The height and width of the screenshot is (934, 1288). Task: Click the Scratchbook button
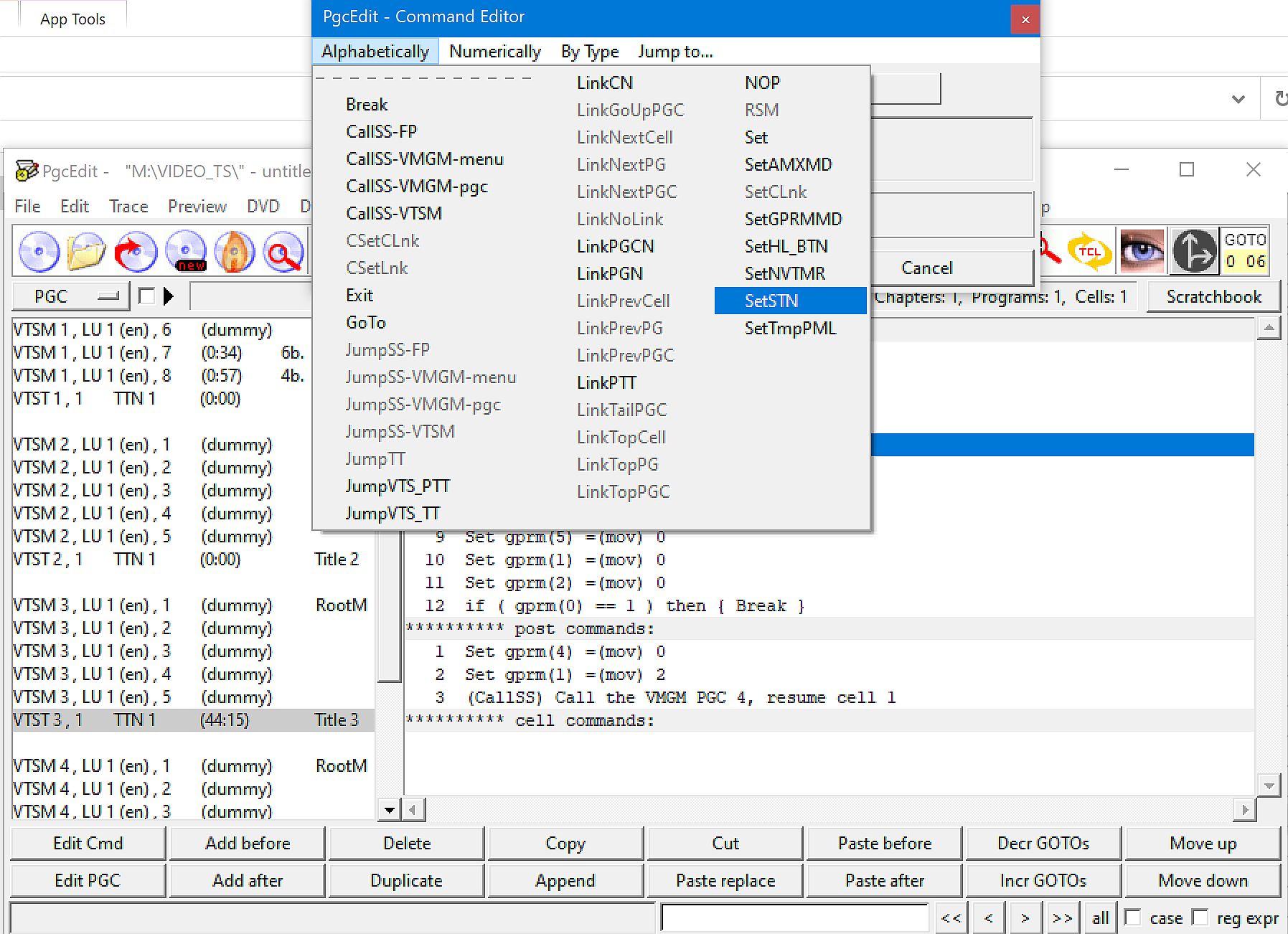(x=1213, y=296)
